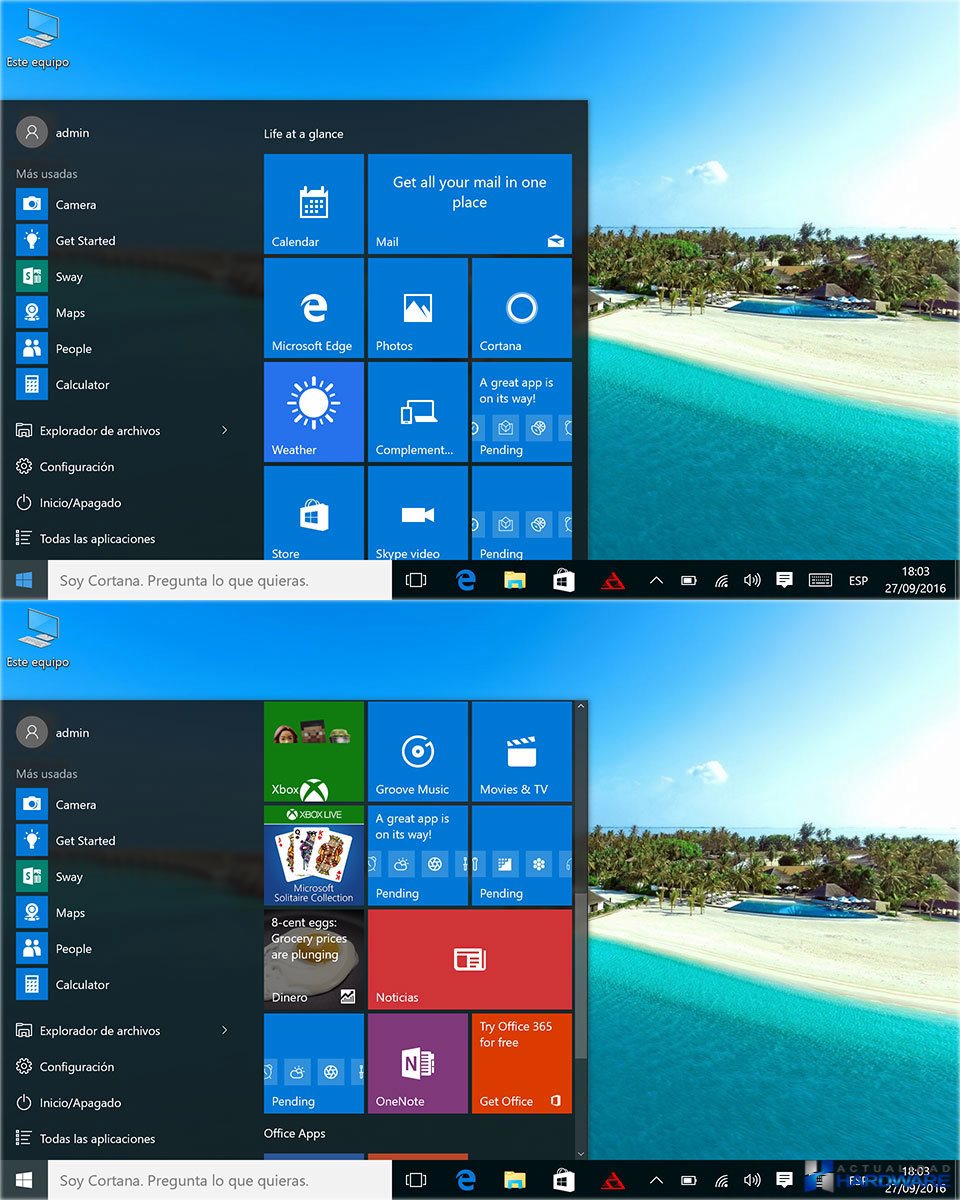
Task: Click the Start menu scrollbar up arrow
Action: pyautogui.click(x=581, y=708)
